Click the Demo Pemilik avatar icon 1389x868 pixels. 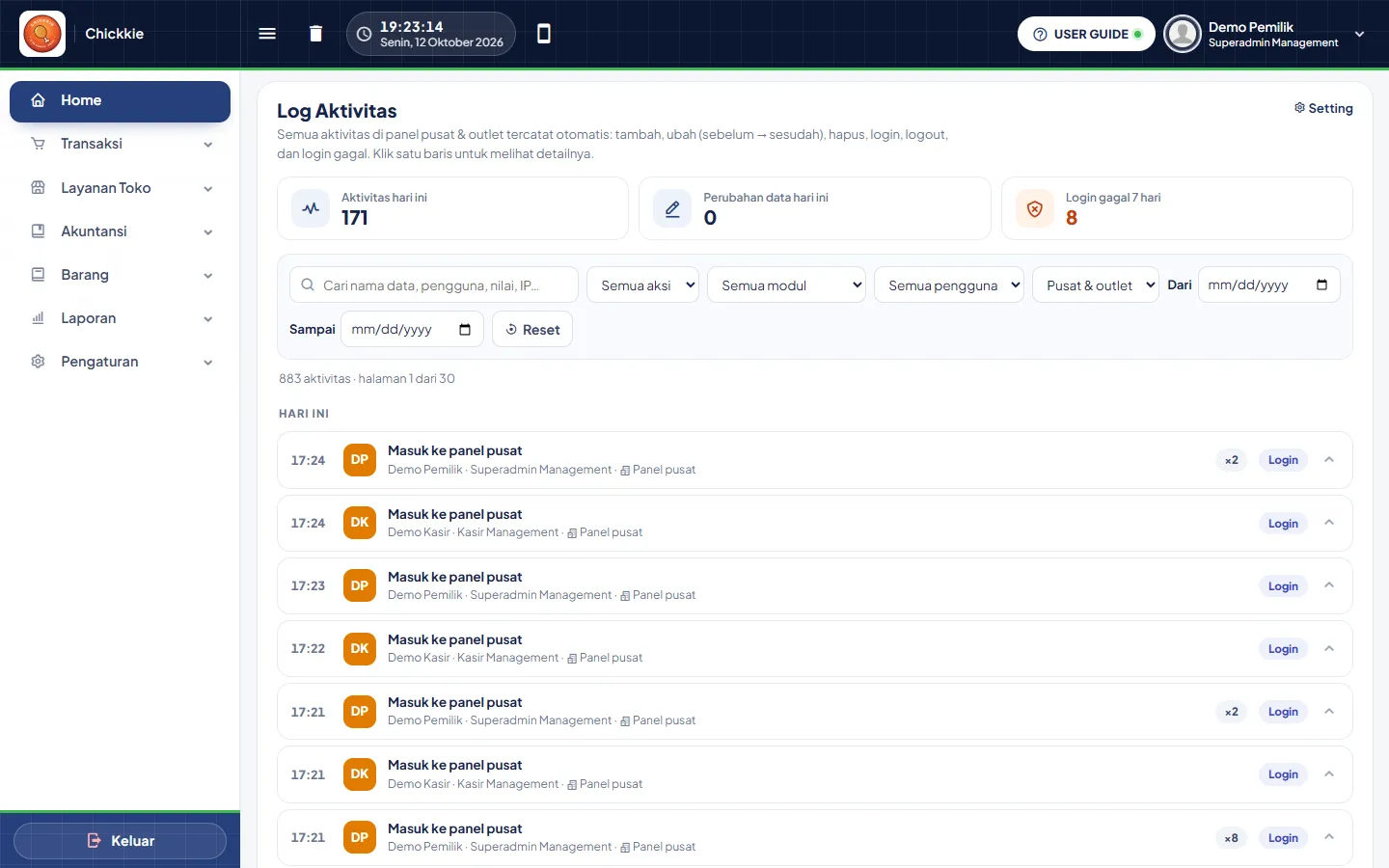coord(1183,34)
